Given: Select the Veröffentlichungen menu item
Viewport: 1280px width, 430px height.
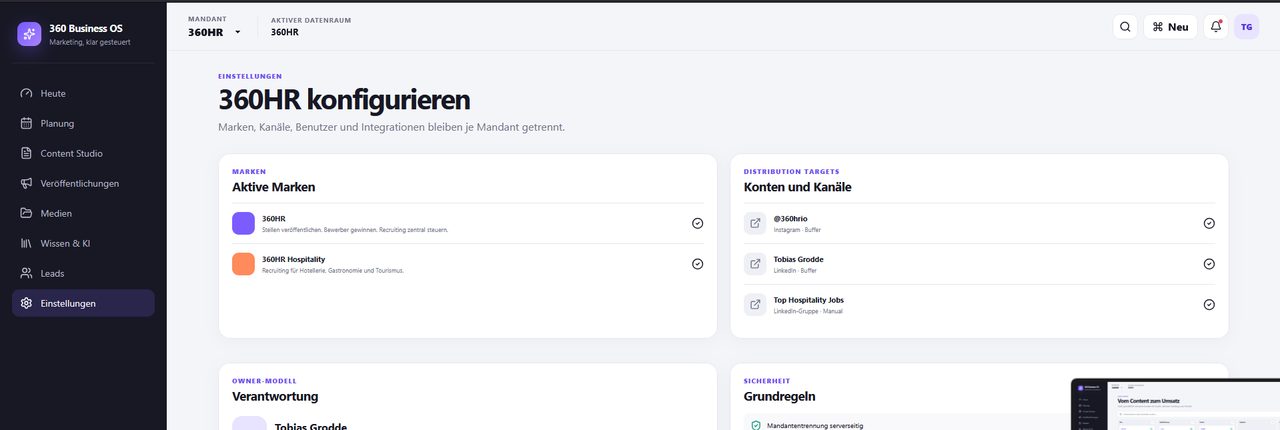Looking at the screenshot, I should tap(83, 184).
